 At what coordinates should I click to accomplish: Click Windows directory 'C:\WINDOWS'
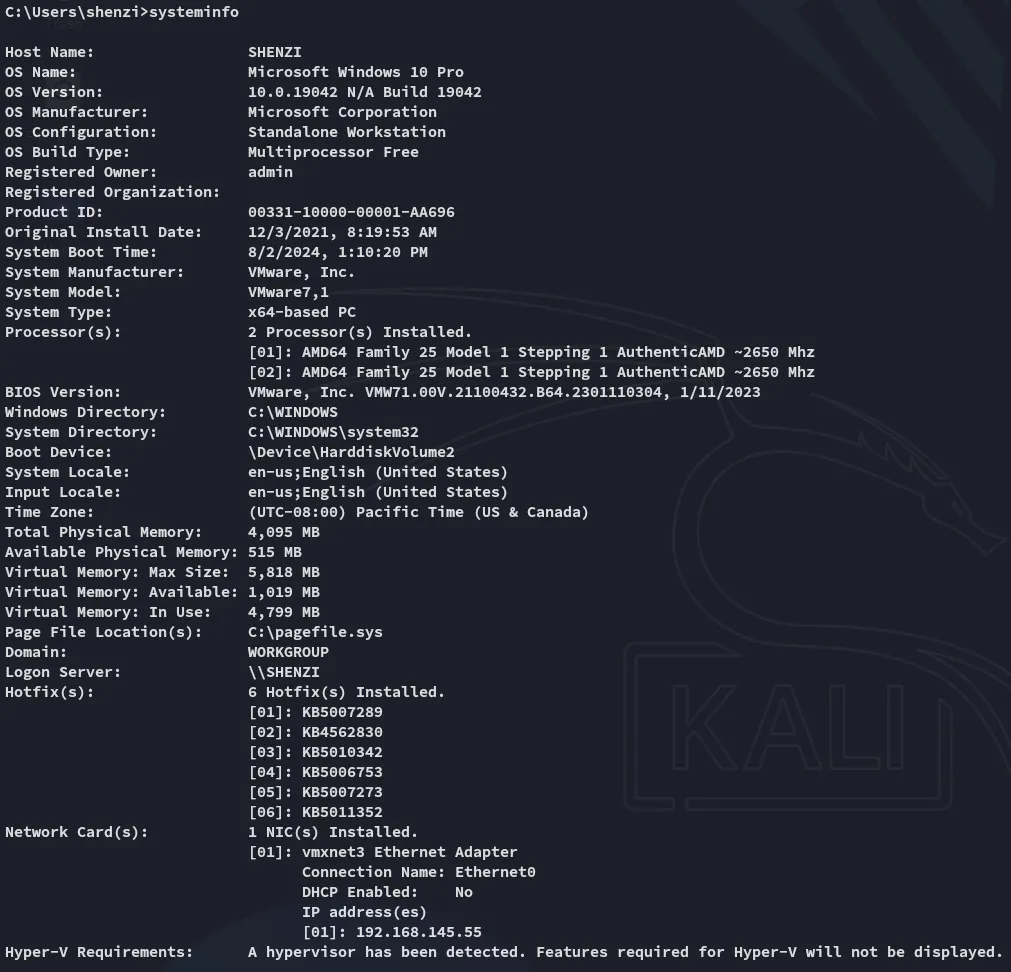tap(293, 412)
